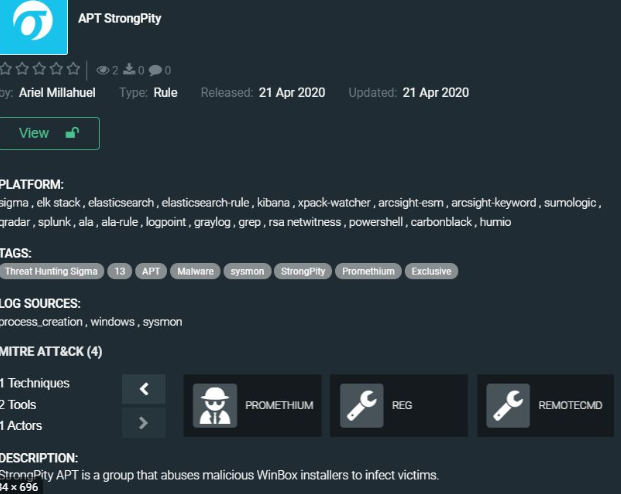Show previous MITRE ATT&CK items
This screenshot has width=621, height=494.
[144, 389]
